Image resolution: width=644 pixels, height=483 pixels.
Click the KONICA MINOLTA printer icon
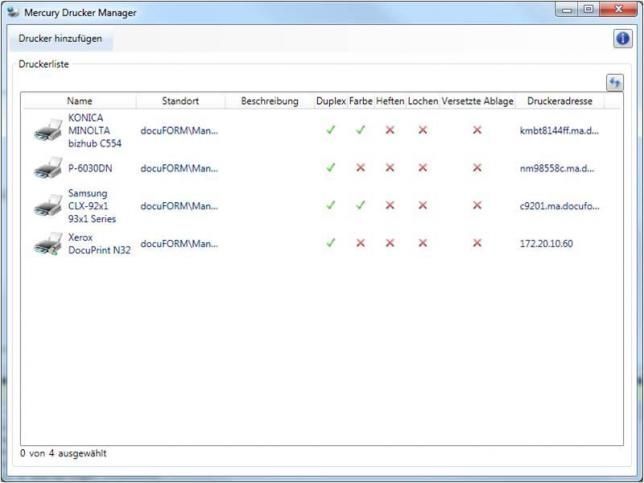47,130
